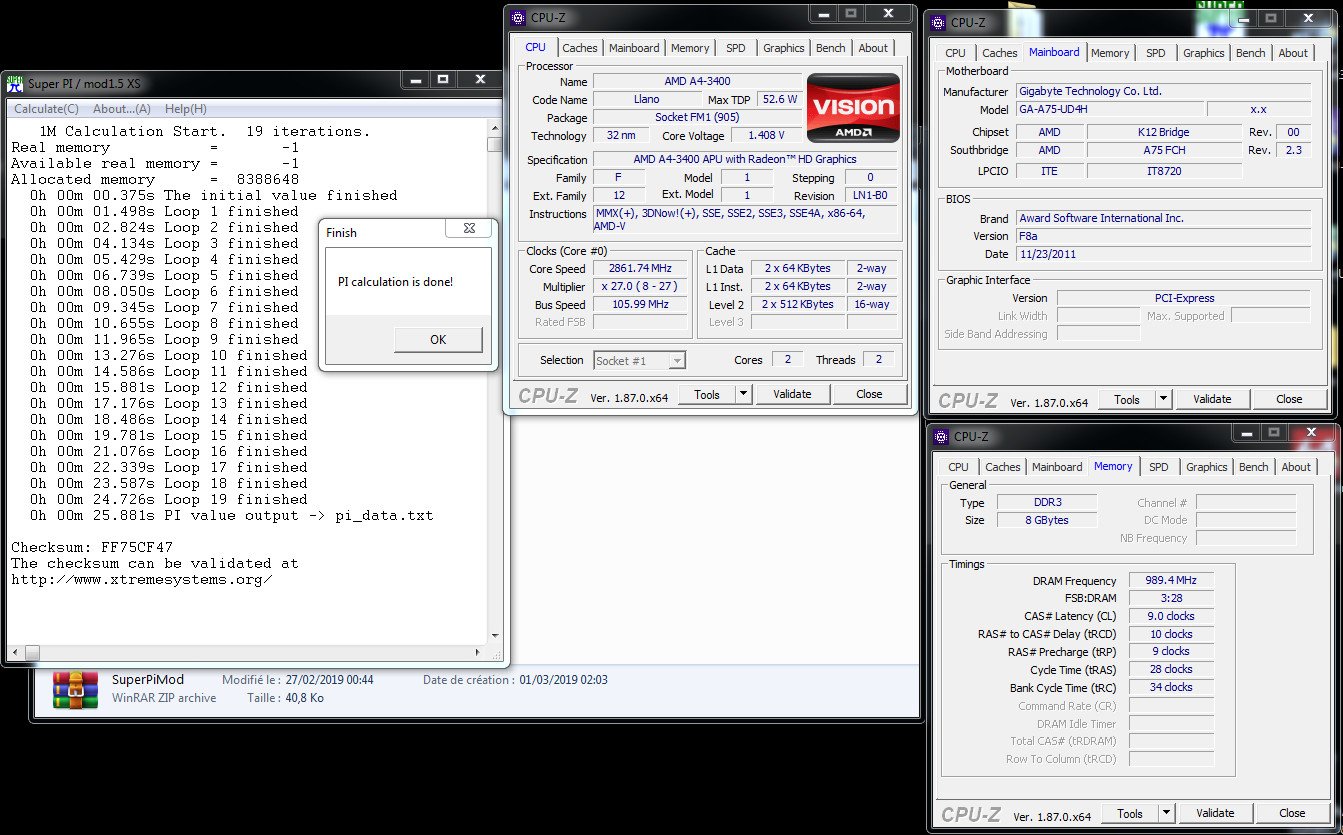Switch to Memory tab in Mainboard window
This screenshot has width=1343, height=835.
pos(1110,53)
